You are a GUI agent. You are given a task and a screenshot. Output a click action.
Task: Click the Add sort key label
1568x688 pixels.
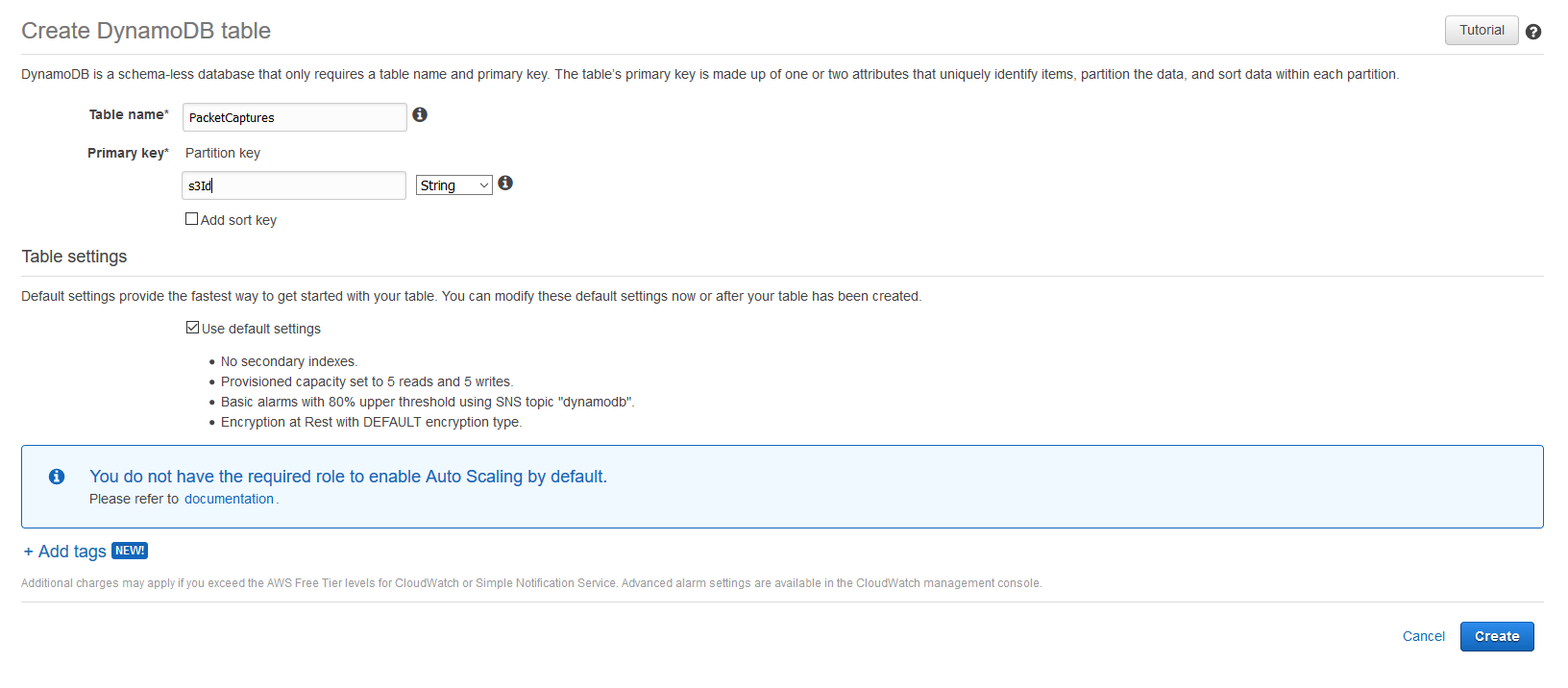[x=238, y=220]
